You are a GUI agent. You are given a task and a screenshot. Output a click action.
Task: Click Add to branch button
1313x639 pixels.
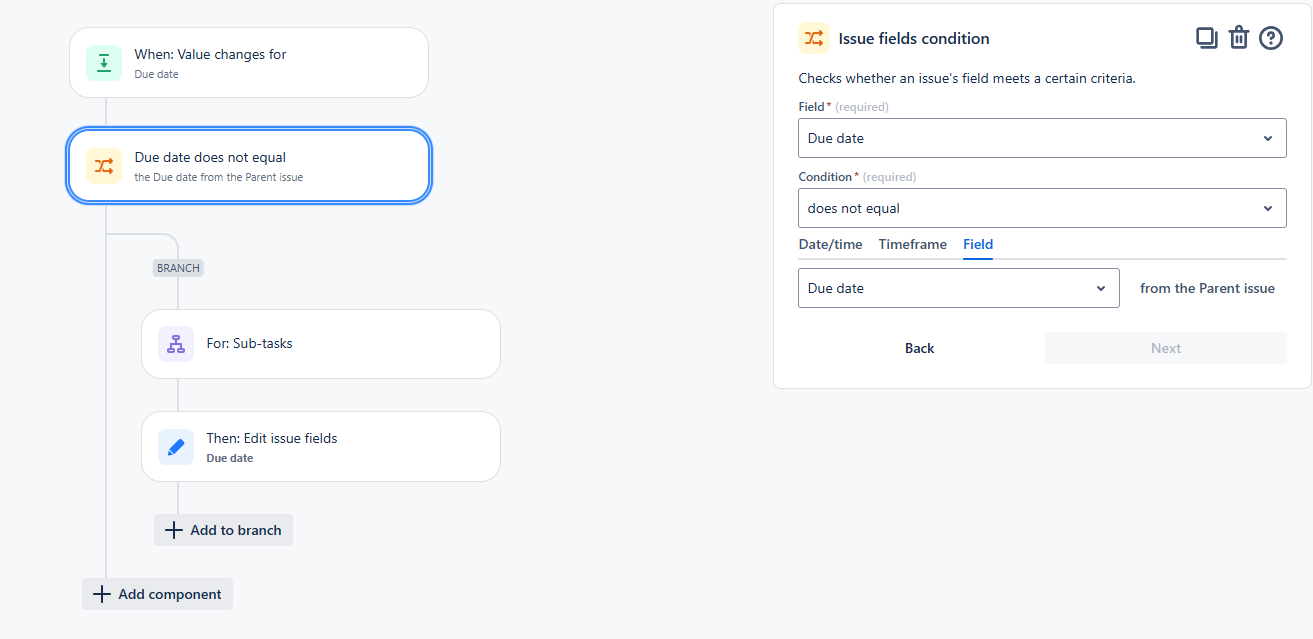(223, 530)
